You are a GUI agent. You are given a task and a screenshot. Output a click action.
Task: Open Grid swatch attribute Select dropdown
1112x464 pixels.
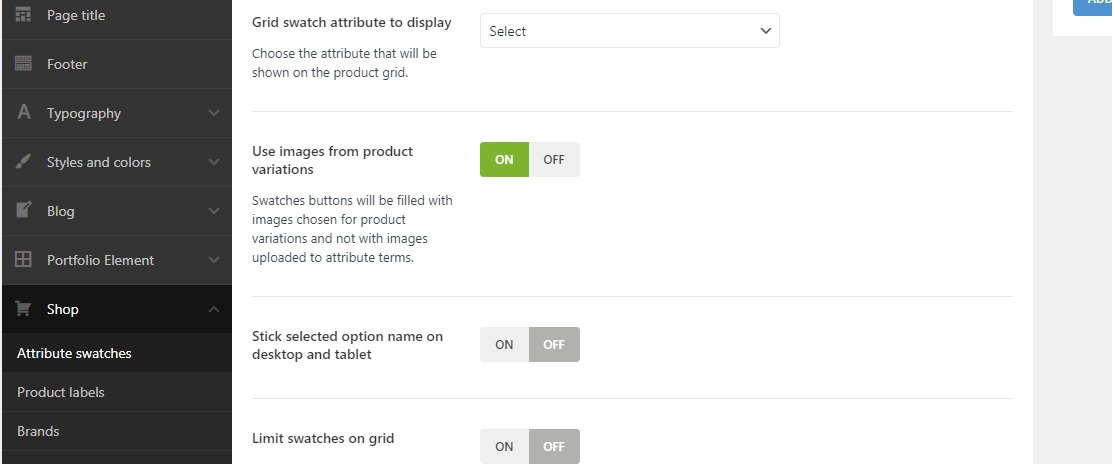pyautogui.click(x=629, y=31)
